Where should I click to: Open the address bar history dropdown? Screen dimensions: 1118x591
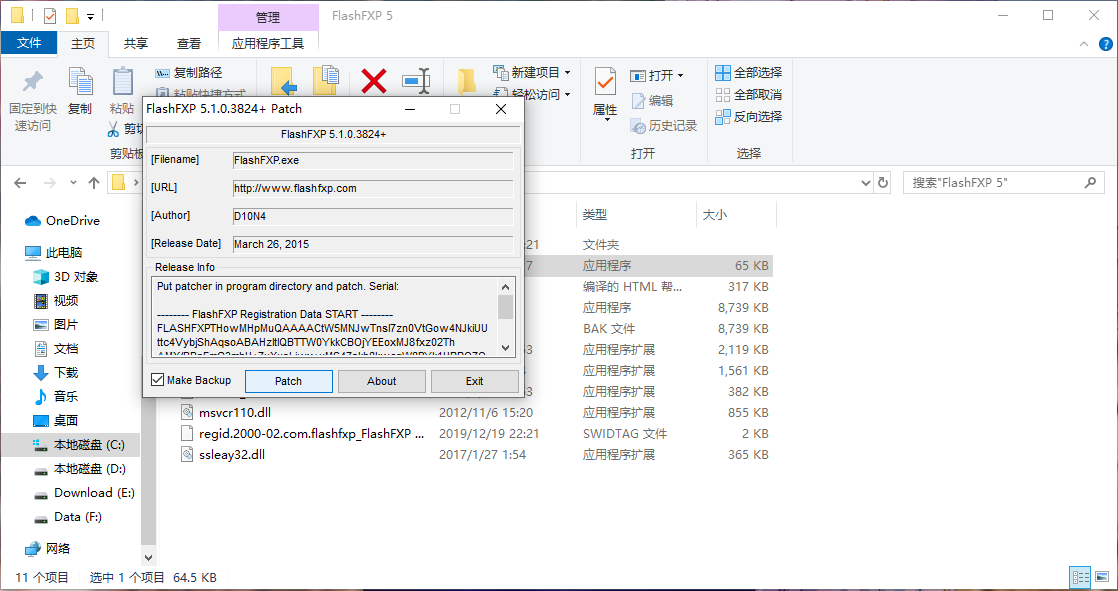867,183
